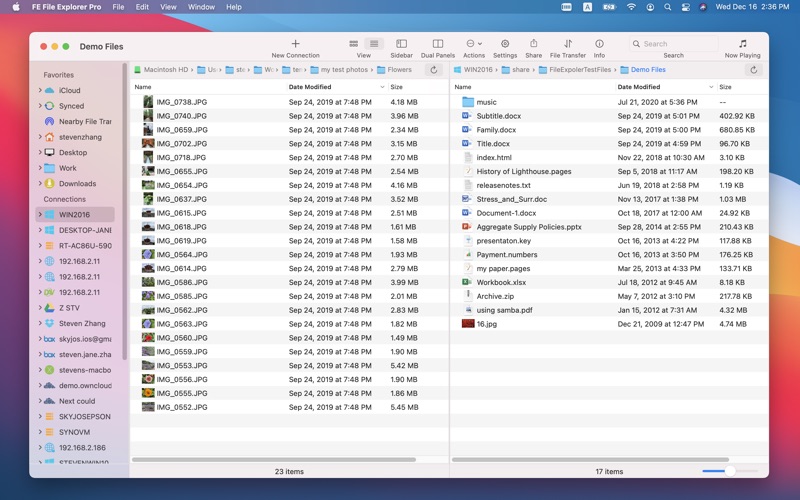Open the Dual Panels layout icon
Screen dimensions: 800x500
point(437,44)
